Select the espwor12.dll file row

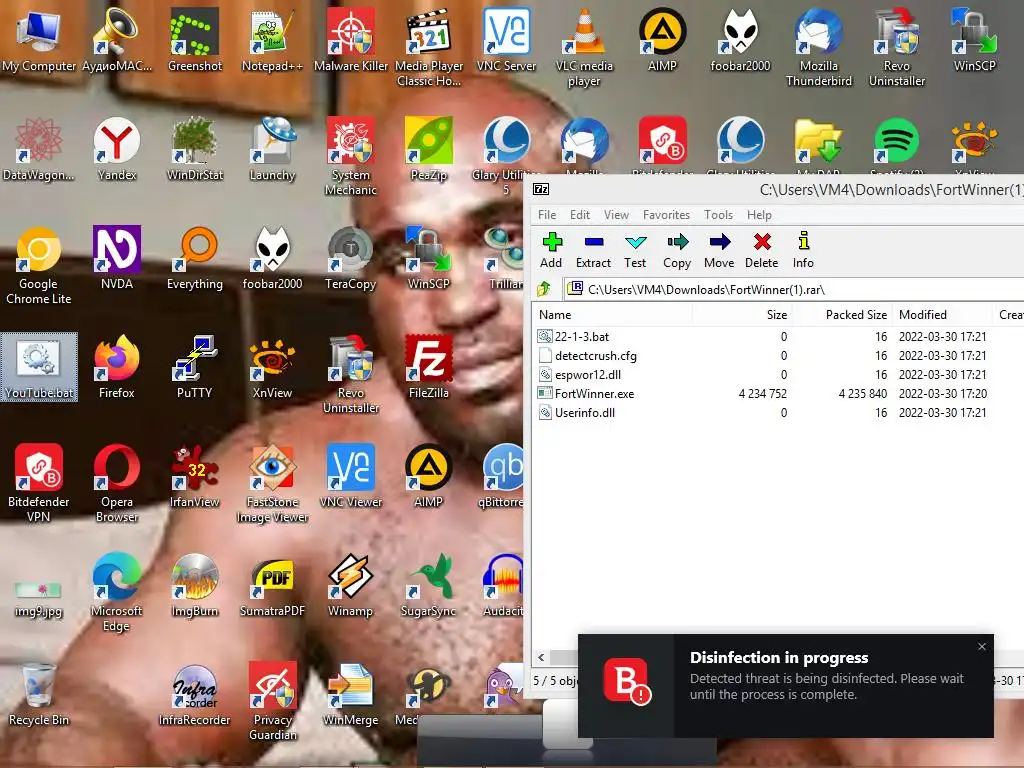(778, 375)
